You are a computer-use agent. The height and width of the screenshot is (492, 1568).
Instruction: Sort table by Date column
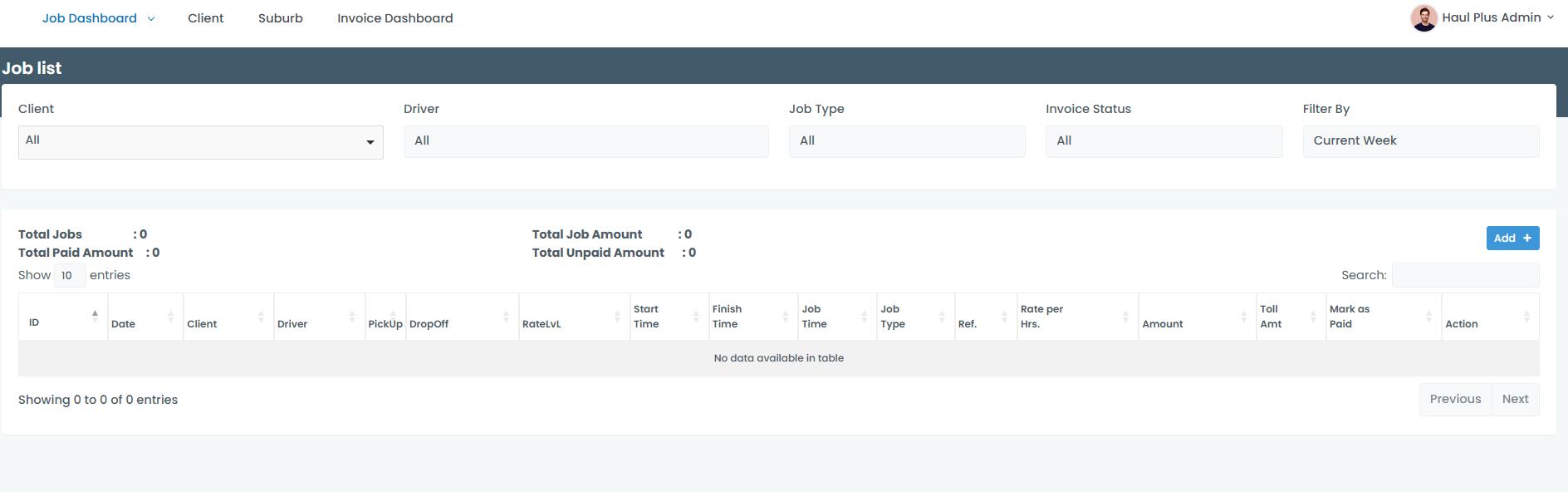click(x=145, y=317)
